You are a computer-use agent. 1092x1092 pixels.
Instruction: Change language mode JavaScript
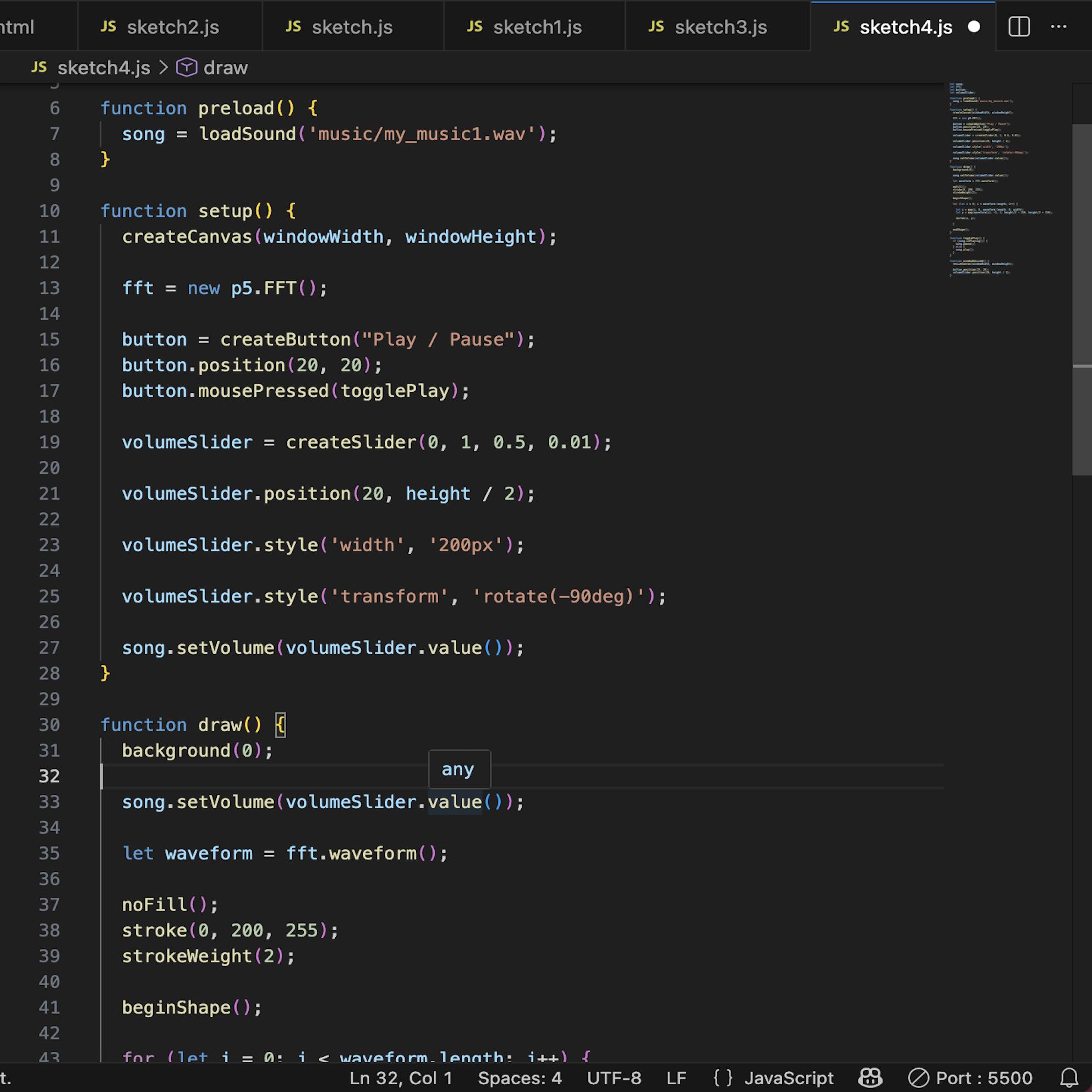(x=789, y=1078)
